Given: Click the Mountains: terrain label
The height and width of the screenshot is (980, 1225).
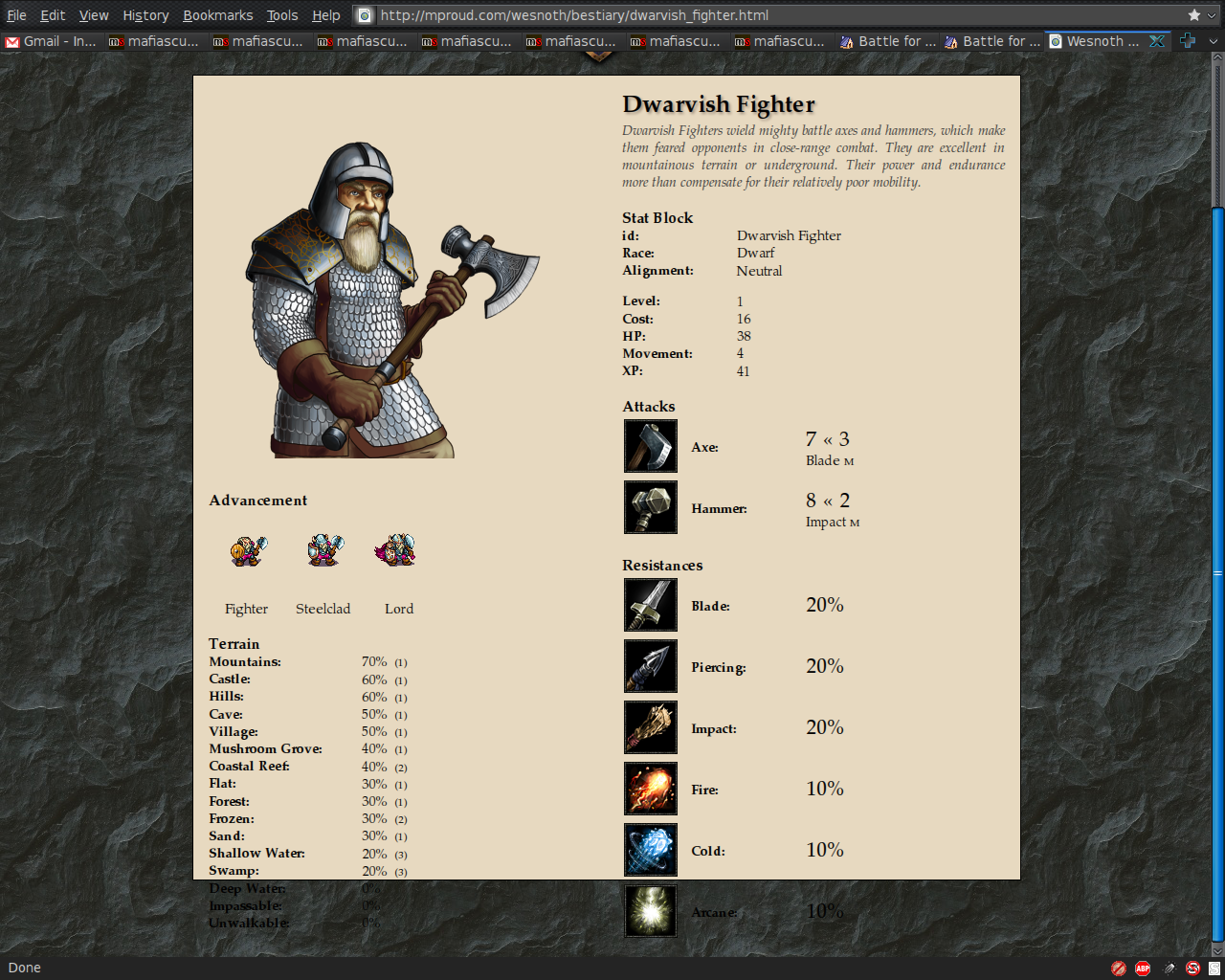Looking at the screenshot, I should [x=245, y=661].
